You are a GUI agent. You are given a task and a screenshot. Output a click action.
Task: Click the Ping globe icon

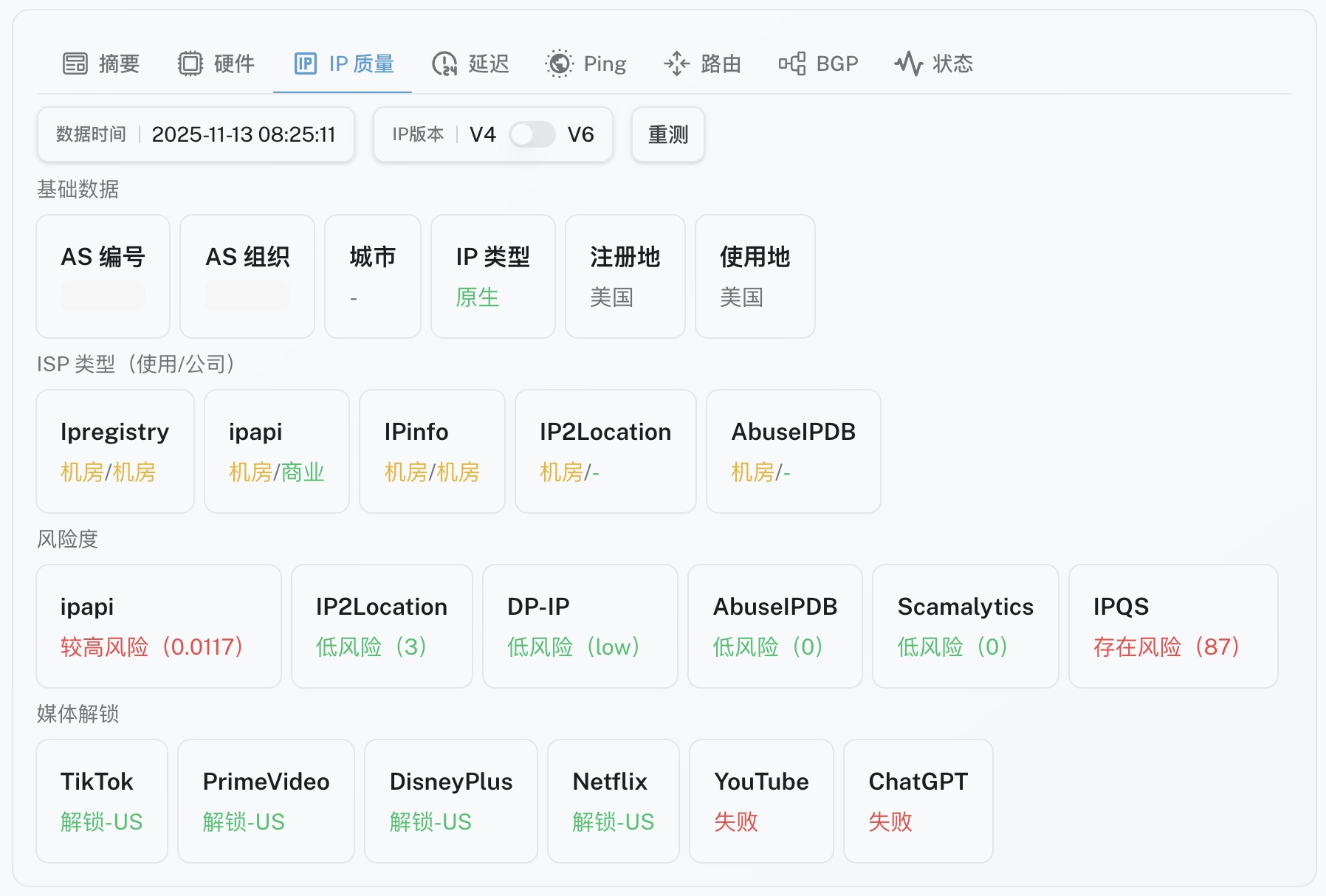(x=559, y=64)
